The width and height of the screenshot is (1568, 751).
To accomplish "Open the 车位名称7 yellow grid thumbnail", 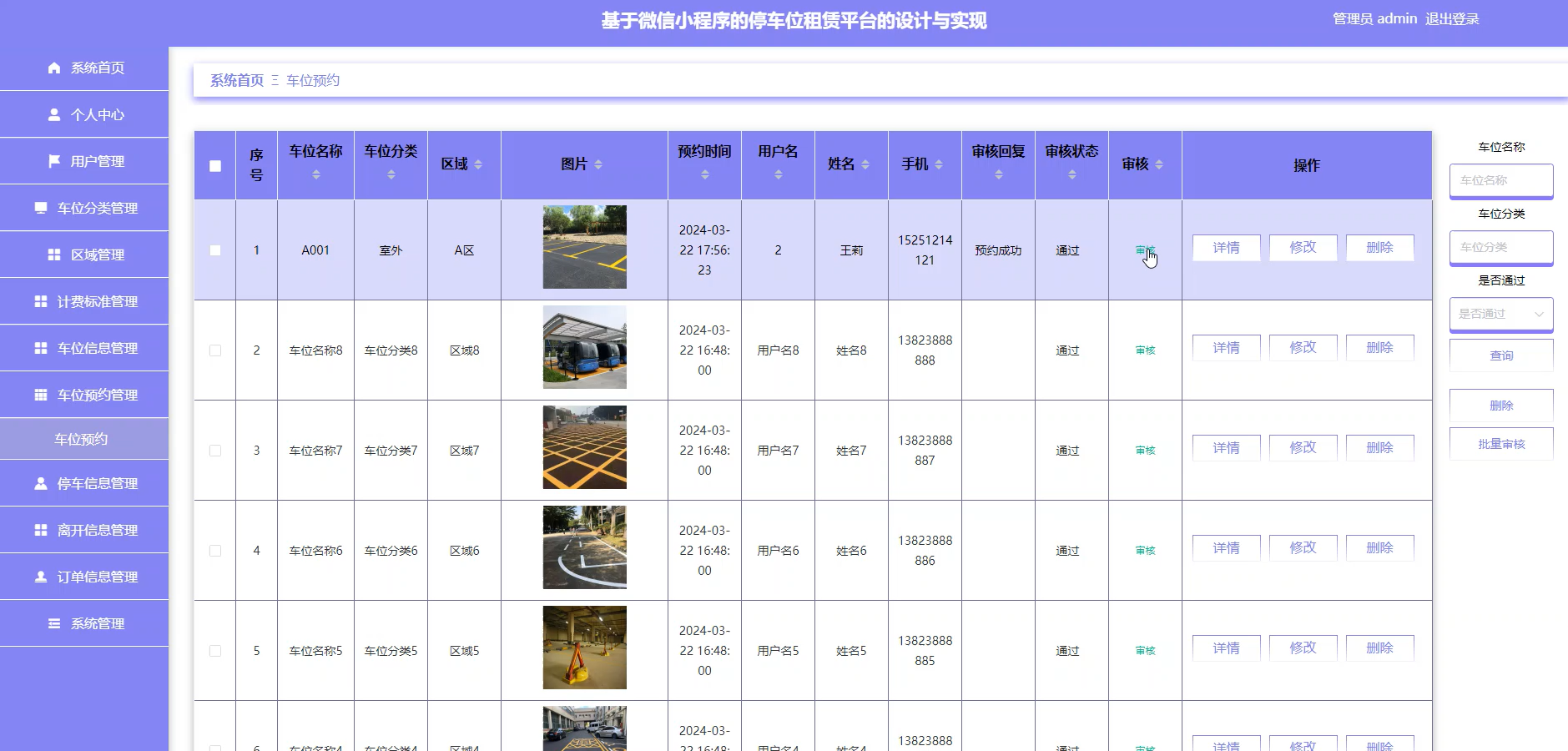I will click(584, 447).
